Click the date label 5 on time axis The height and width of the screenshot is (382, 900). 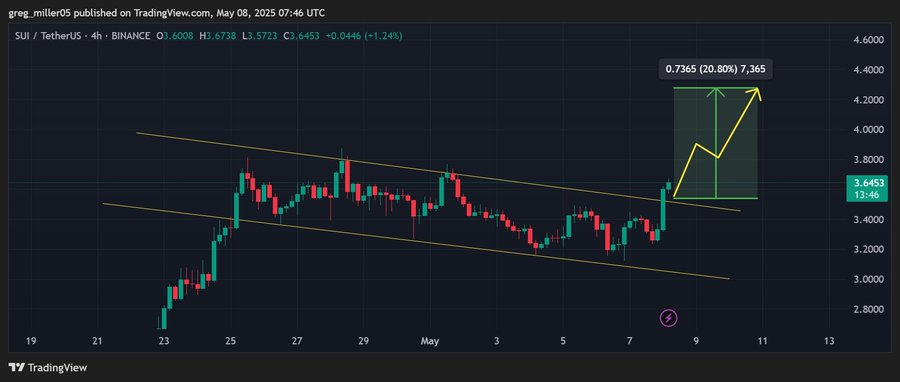pyautogui.click(x=563, y=341)
